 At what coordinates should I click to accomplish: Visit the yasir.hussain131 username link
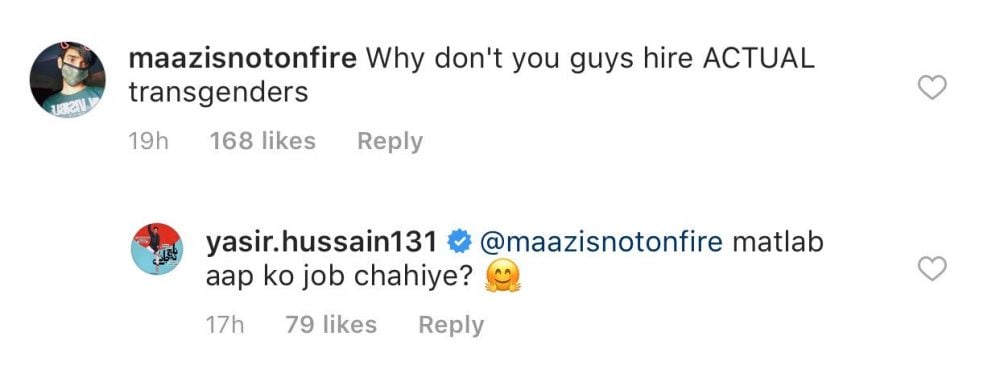click(x=322, y=242)
